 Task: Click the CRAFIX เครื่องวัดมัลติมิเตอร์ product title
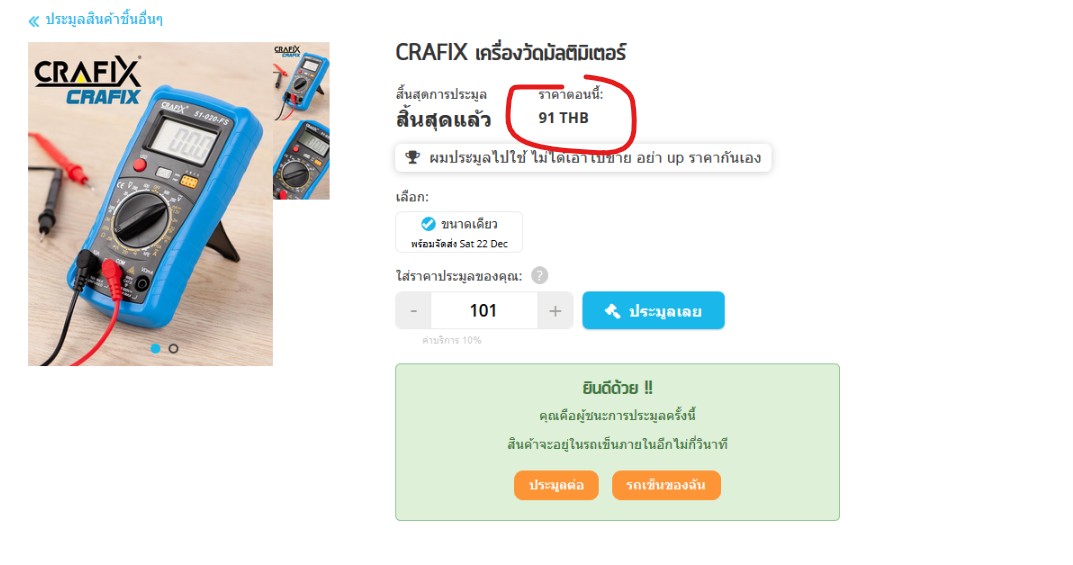pos(511,52)
